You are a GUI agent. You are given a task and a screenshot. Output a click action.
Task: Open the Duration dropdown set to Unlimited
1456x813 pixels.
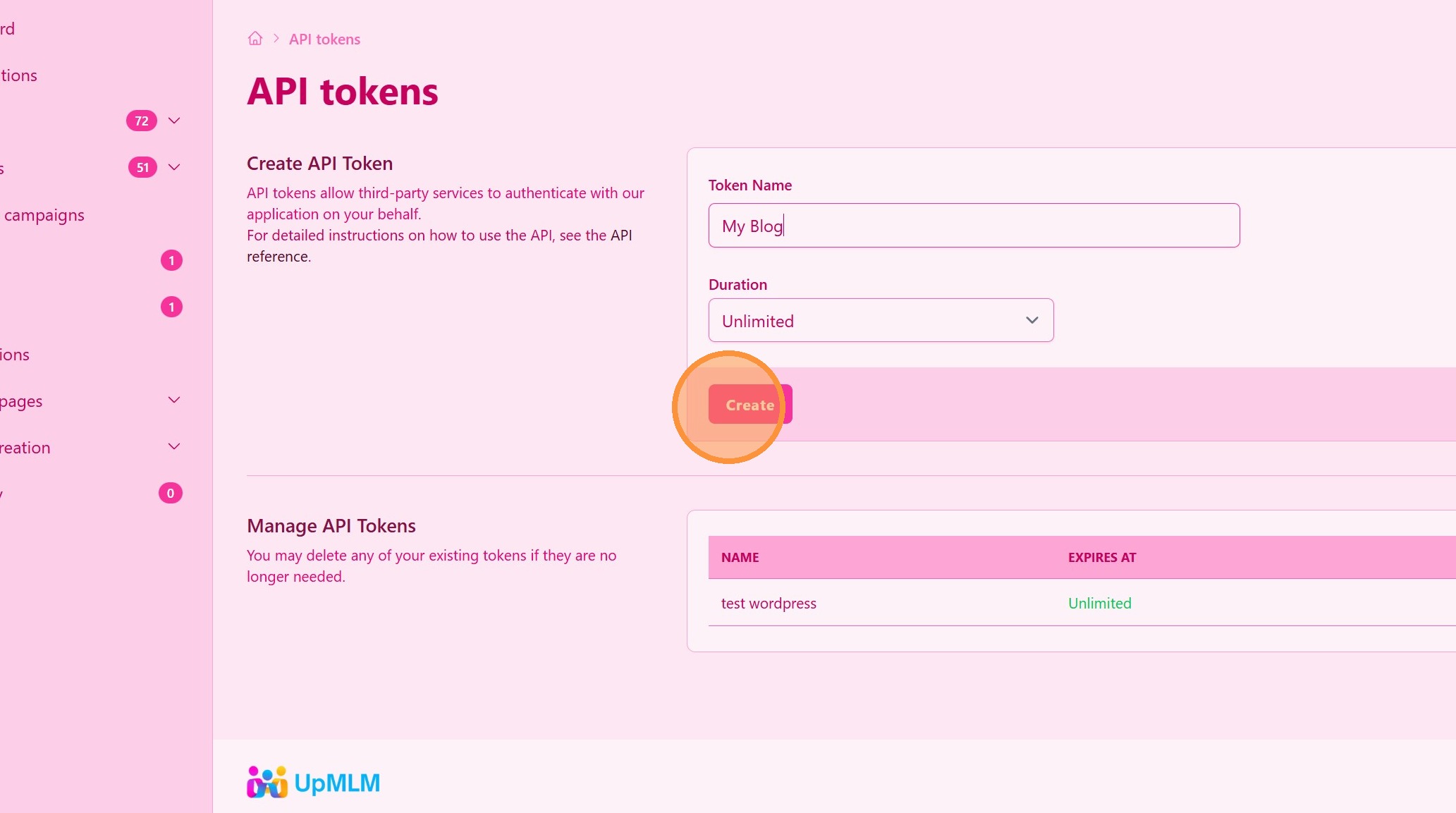point(880,321)
